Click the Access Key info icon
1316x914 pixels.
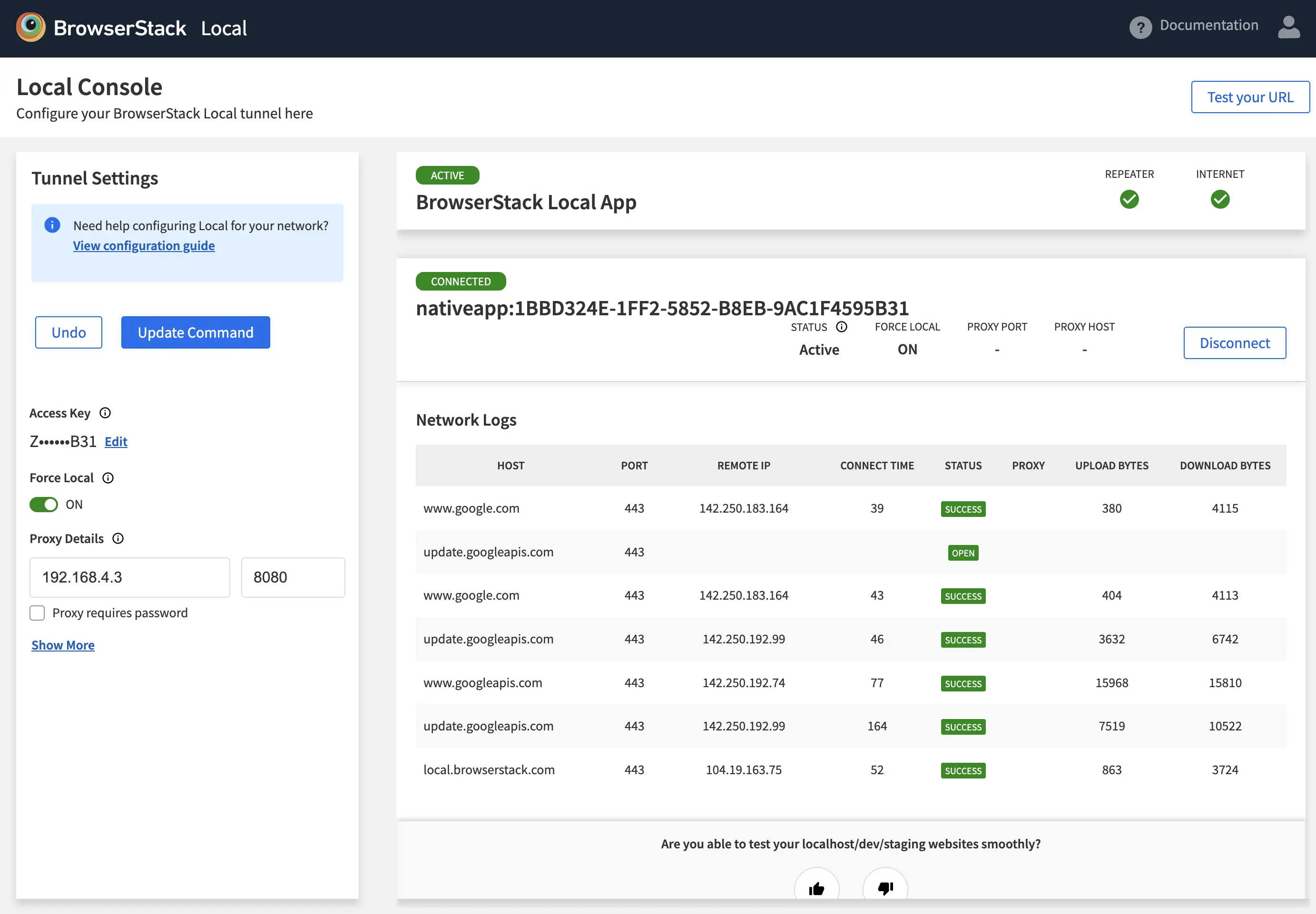point(105,413)
